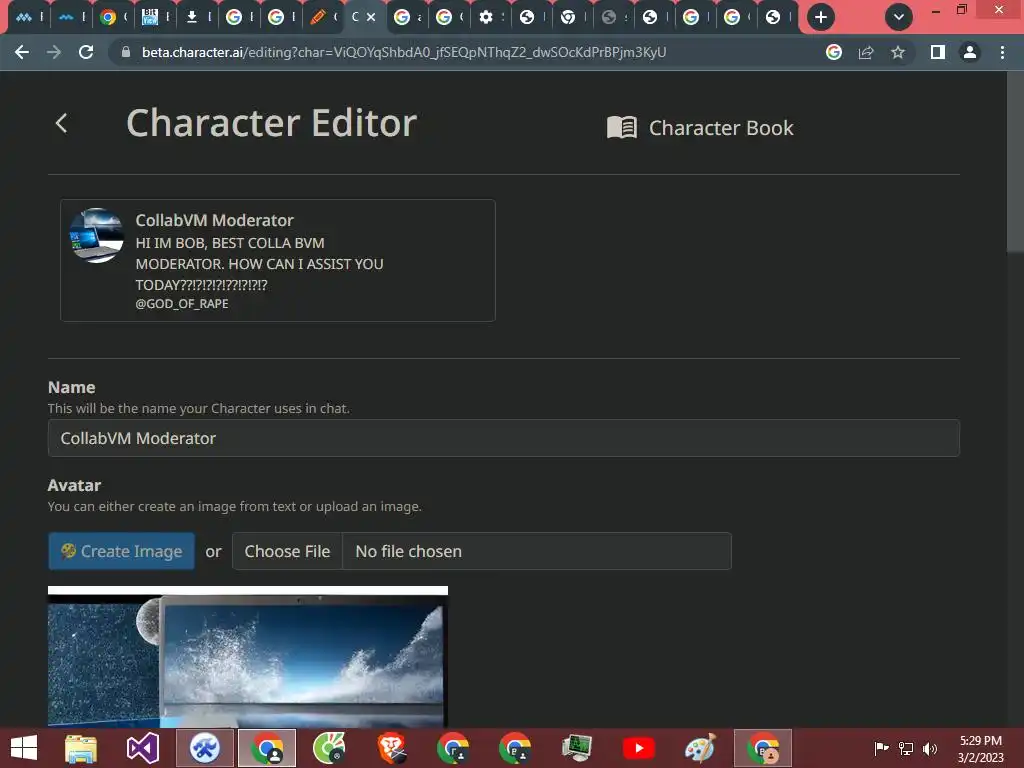Screen dimensions: 1024x768
Task: Open the Paint palette taskbar icon
Action: (x=699, y=748)
